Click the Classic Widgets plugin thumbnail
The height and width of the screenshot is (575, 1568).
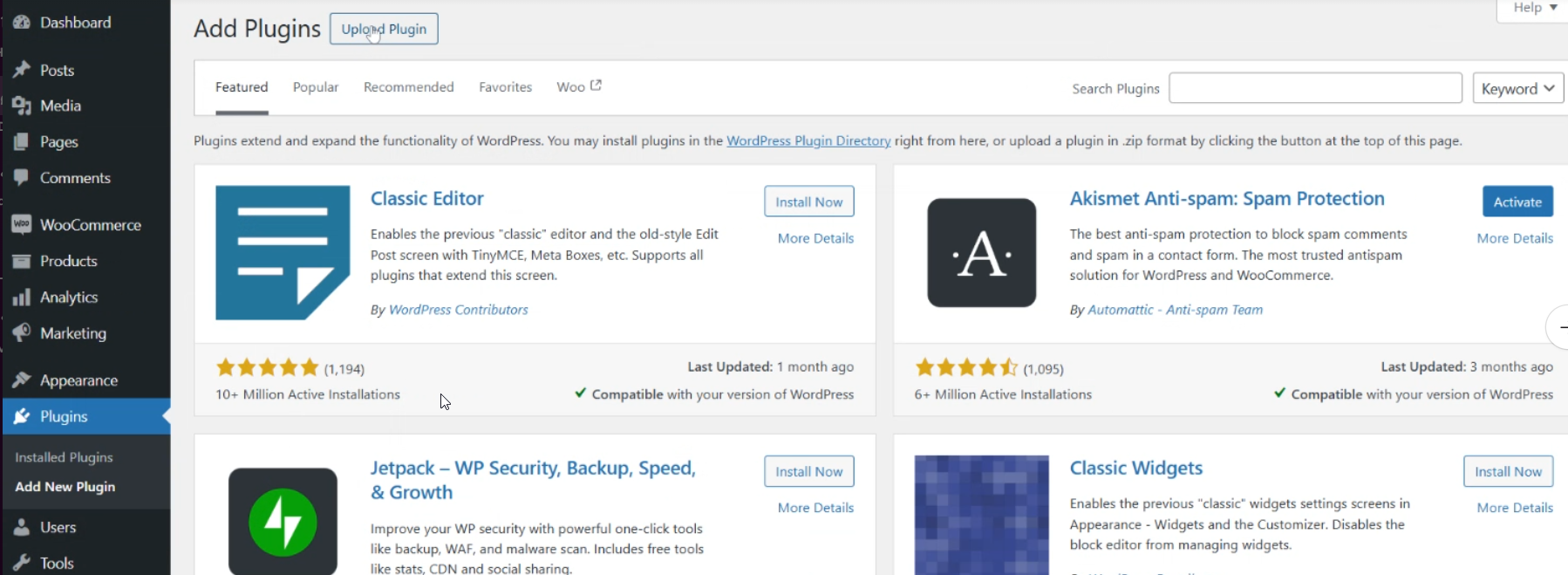981,515
